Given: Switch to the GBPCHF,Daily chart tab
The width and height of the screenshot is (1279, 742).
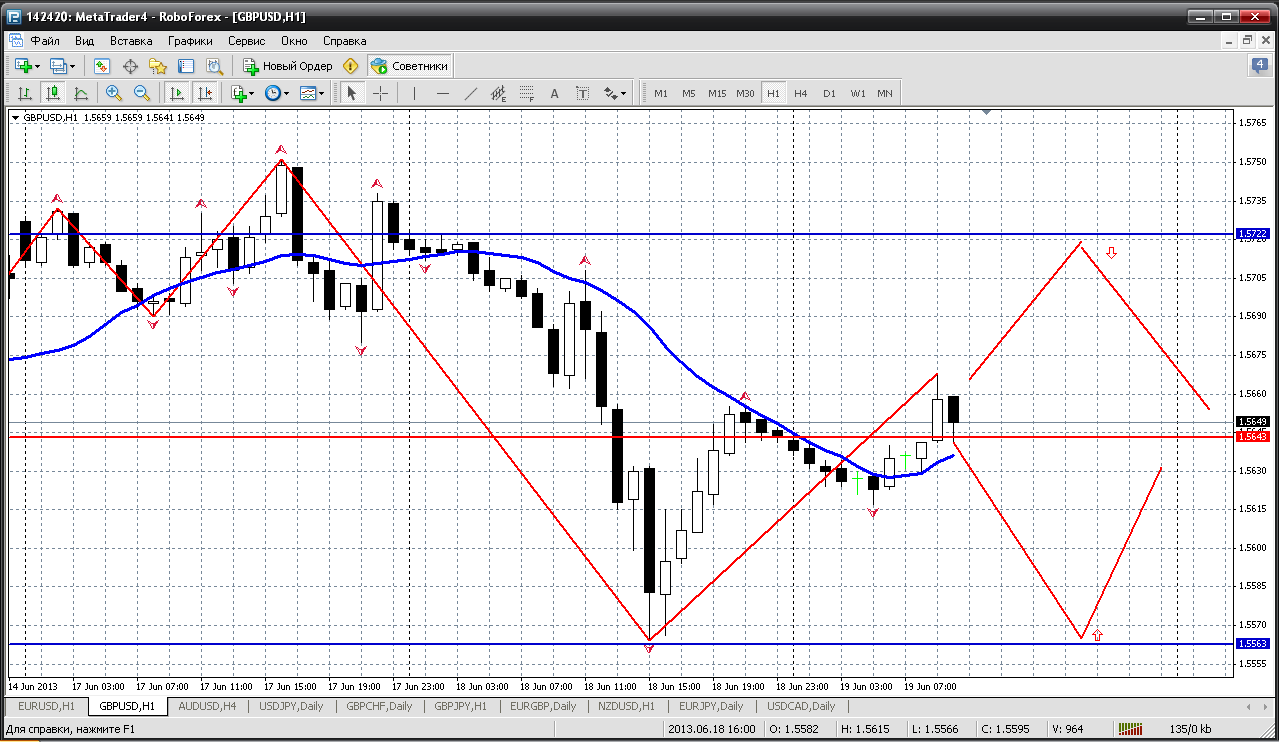Looking at the screenshot, I should point(379,706).
